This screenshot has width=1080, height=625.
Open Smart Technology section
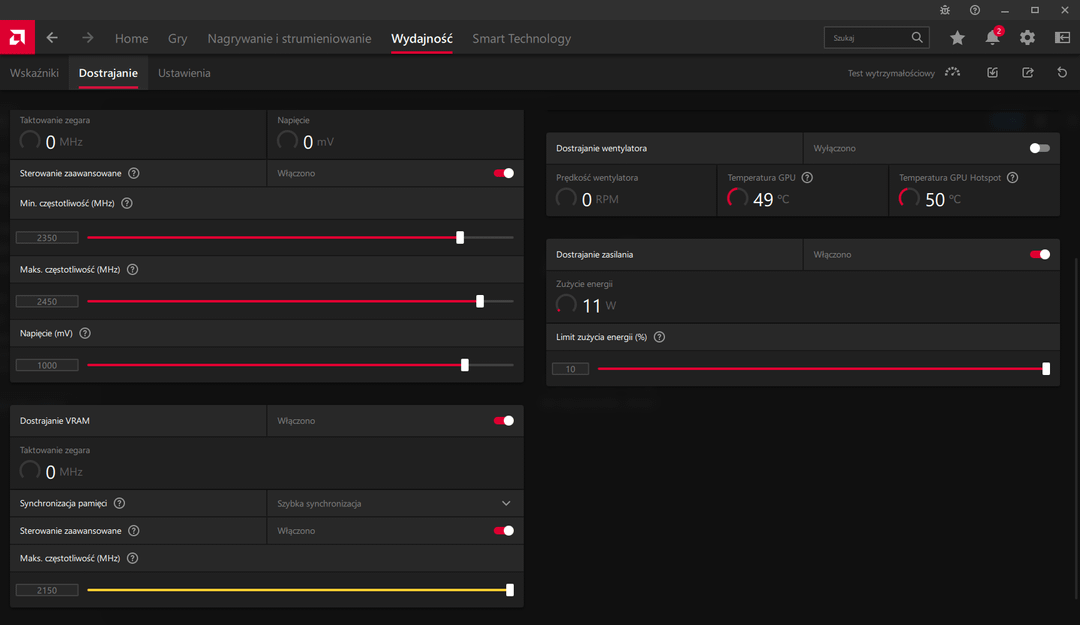(x=521, y=39)
